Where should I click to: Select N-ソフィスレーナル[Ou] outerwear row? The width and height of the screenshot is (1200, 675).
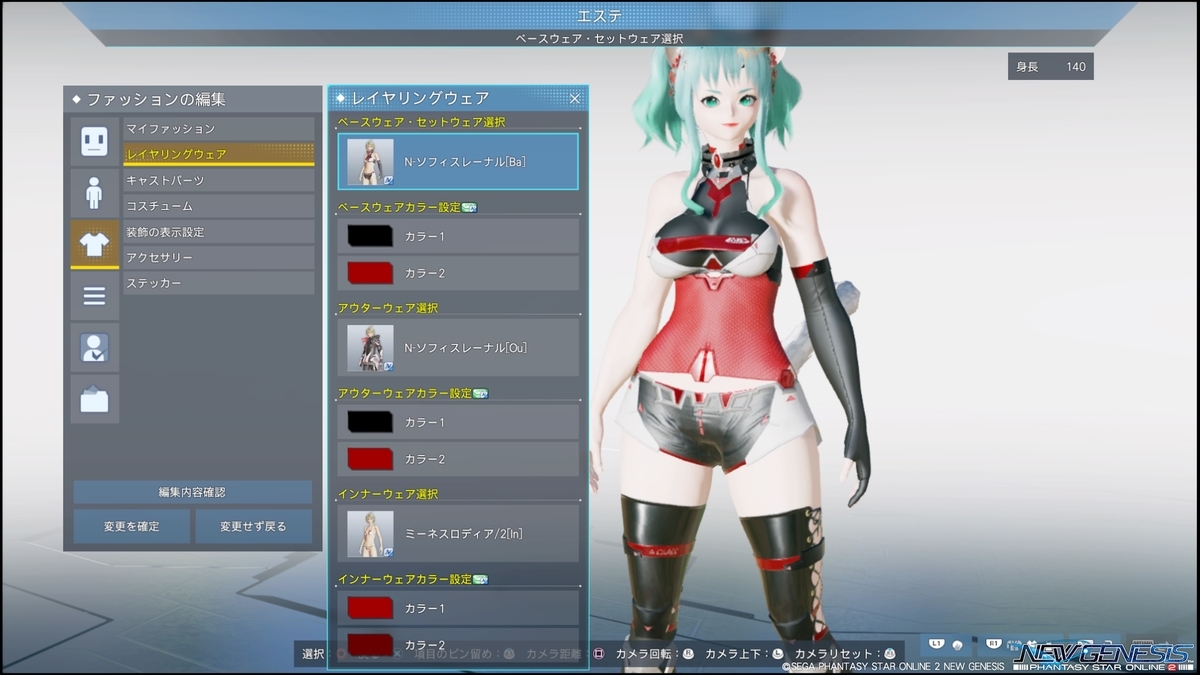[458, 347]
